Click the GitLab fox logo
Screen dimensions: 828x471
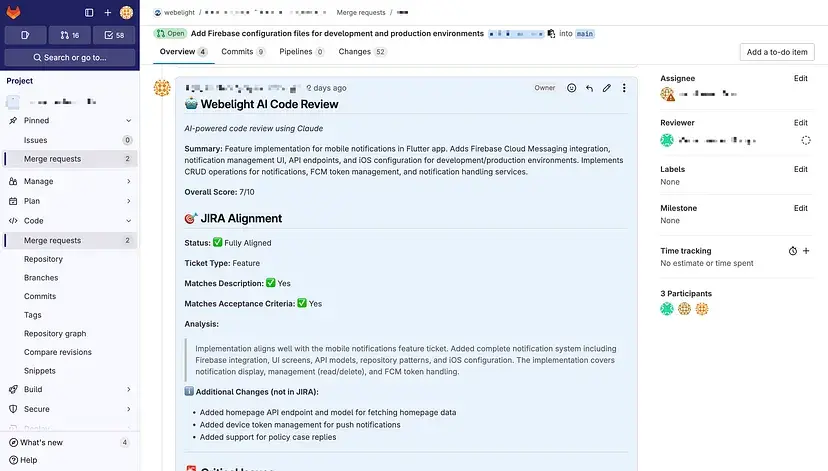15,12
